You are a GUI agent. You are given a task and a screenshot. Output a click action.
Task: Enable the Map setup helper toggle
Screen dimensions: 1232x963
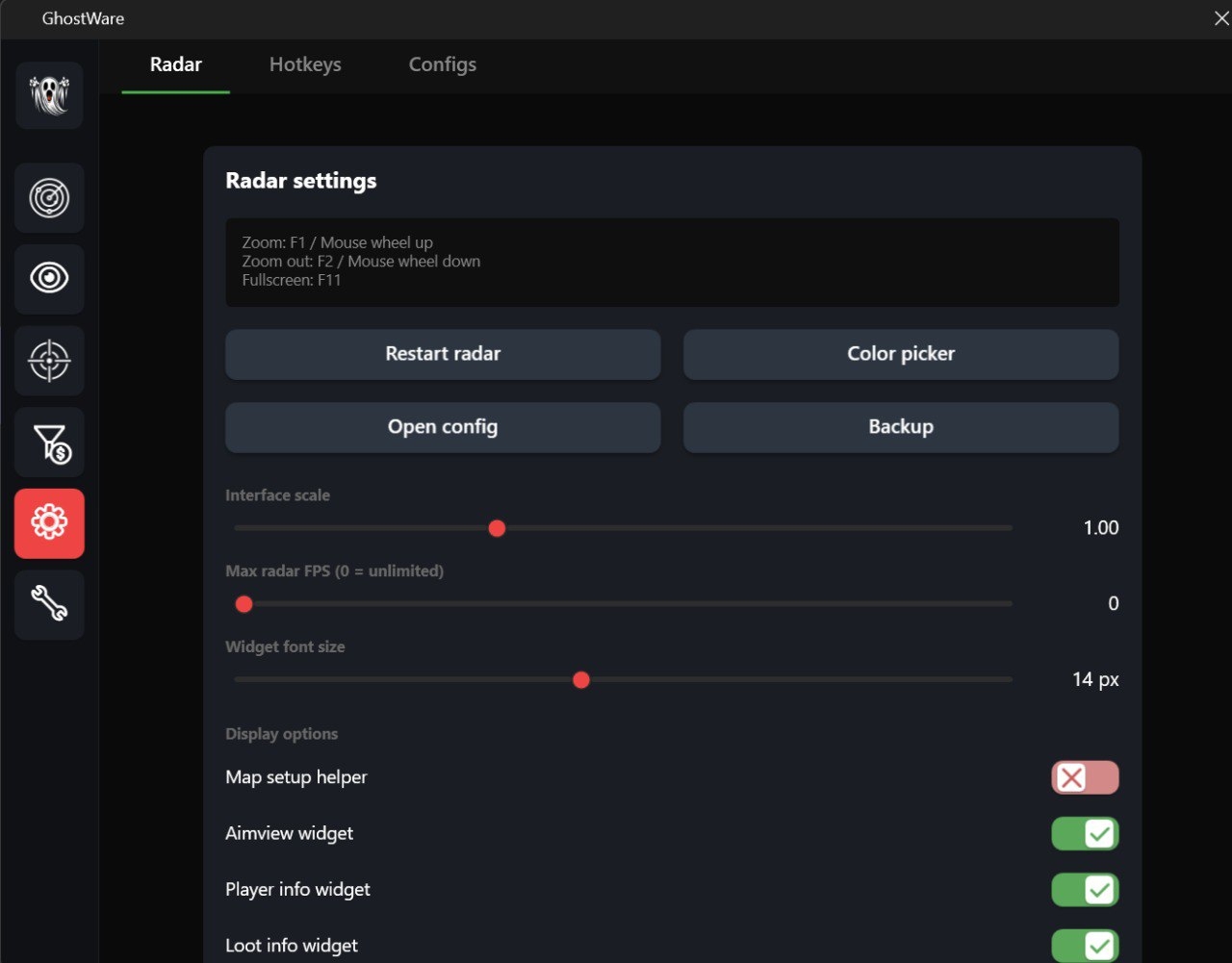[x=1085, y=777]
